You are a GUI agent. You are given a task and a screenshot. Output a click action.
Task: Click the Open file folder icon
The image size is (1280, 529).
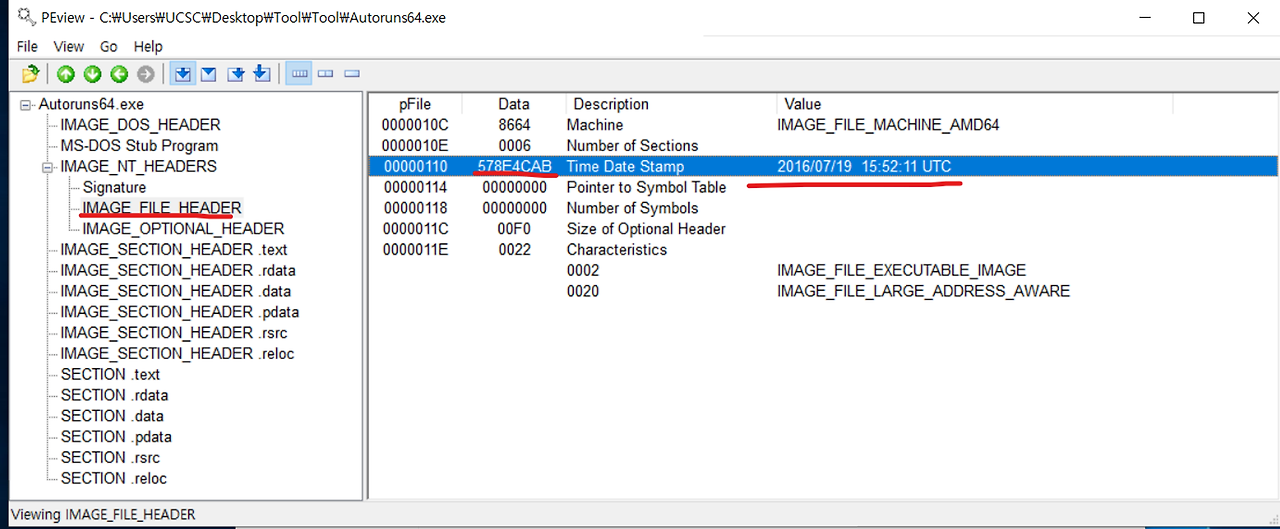[30, 74]
